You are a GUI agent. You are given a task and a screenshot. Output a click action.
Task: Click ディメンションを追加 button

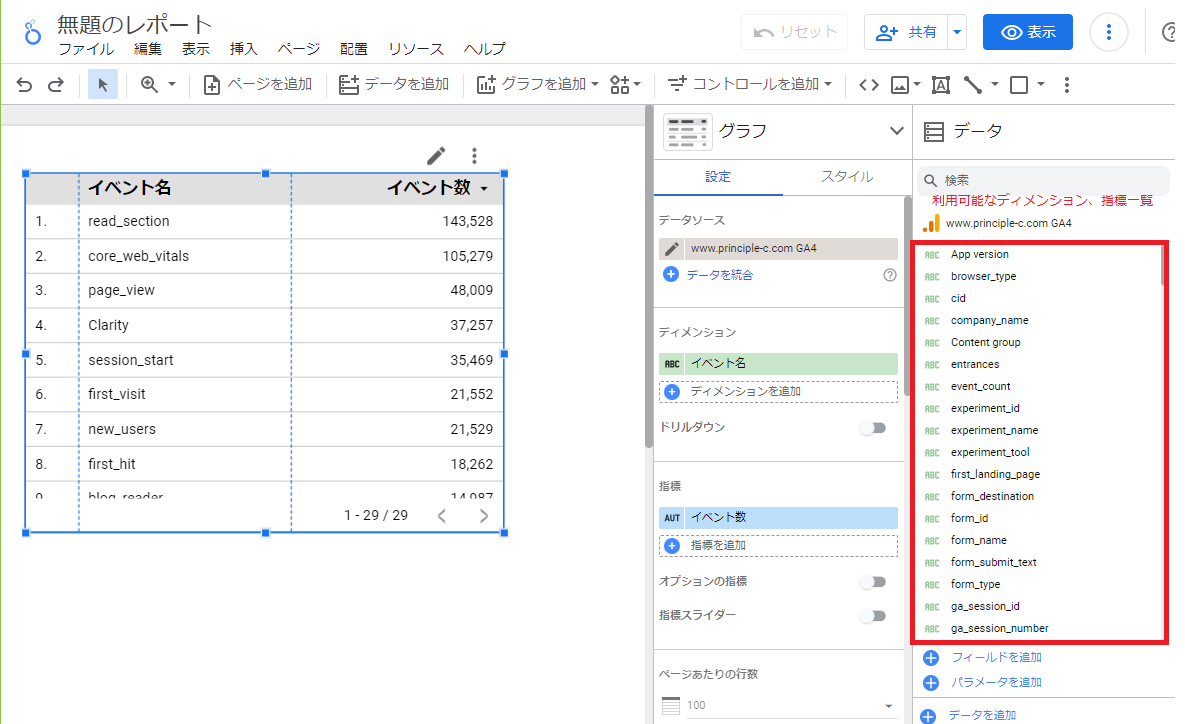[x=778, y=391]
